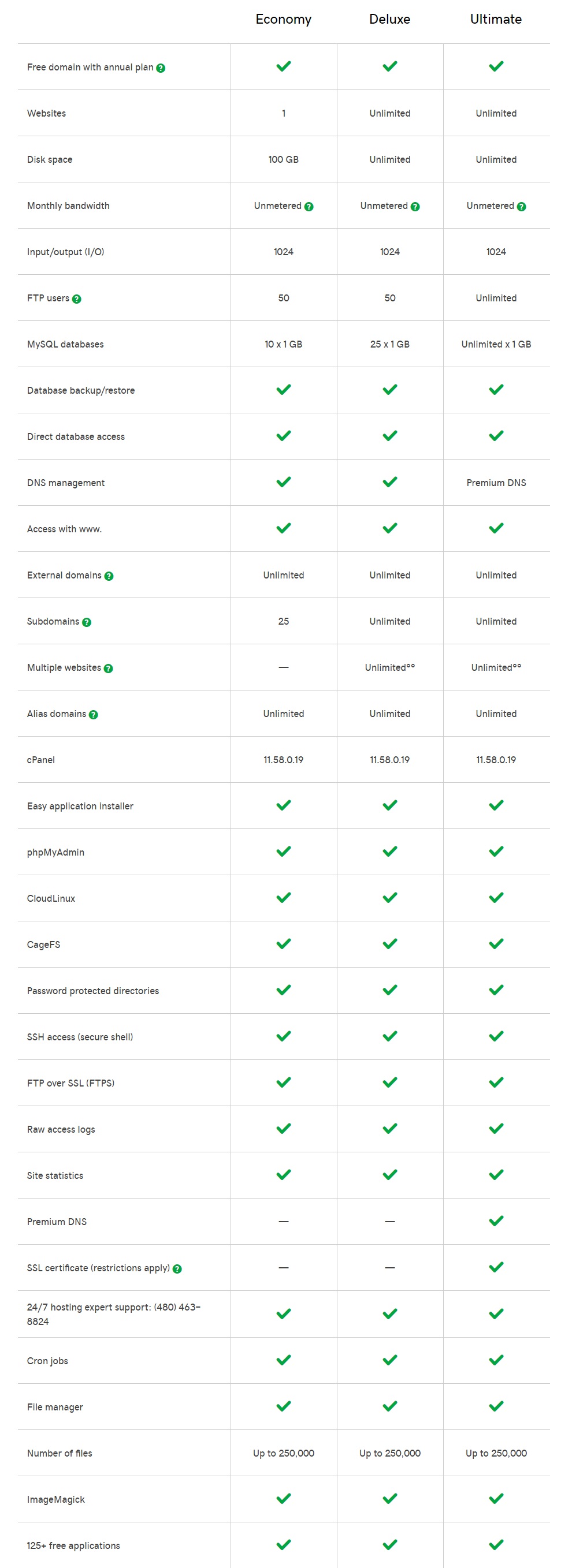
Task: Click Economy column Unmetered bandwidth help icon
Action: (x=309, y=206)
